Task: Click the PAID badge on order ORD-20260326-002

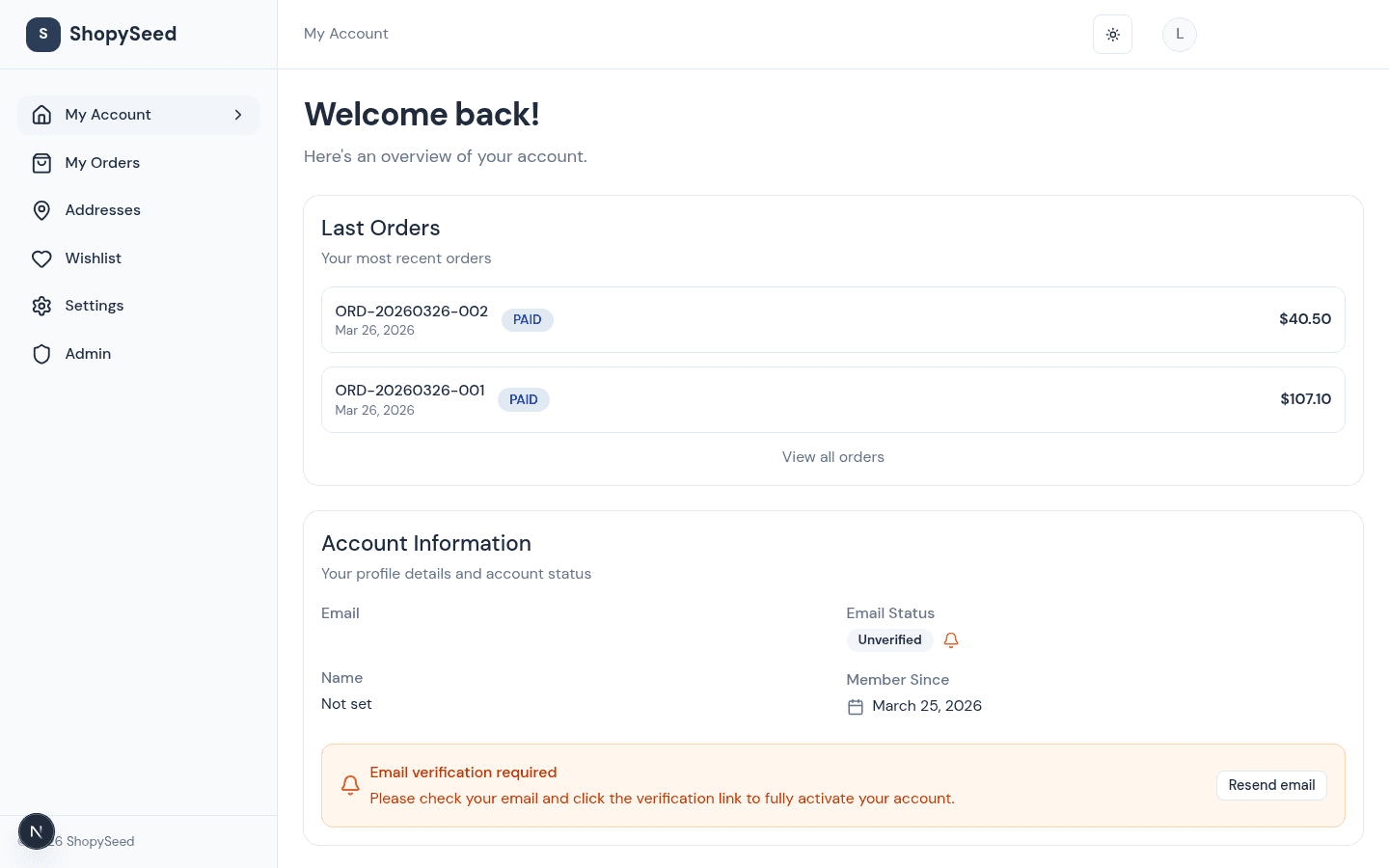Action: tap(527, 319)
